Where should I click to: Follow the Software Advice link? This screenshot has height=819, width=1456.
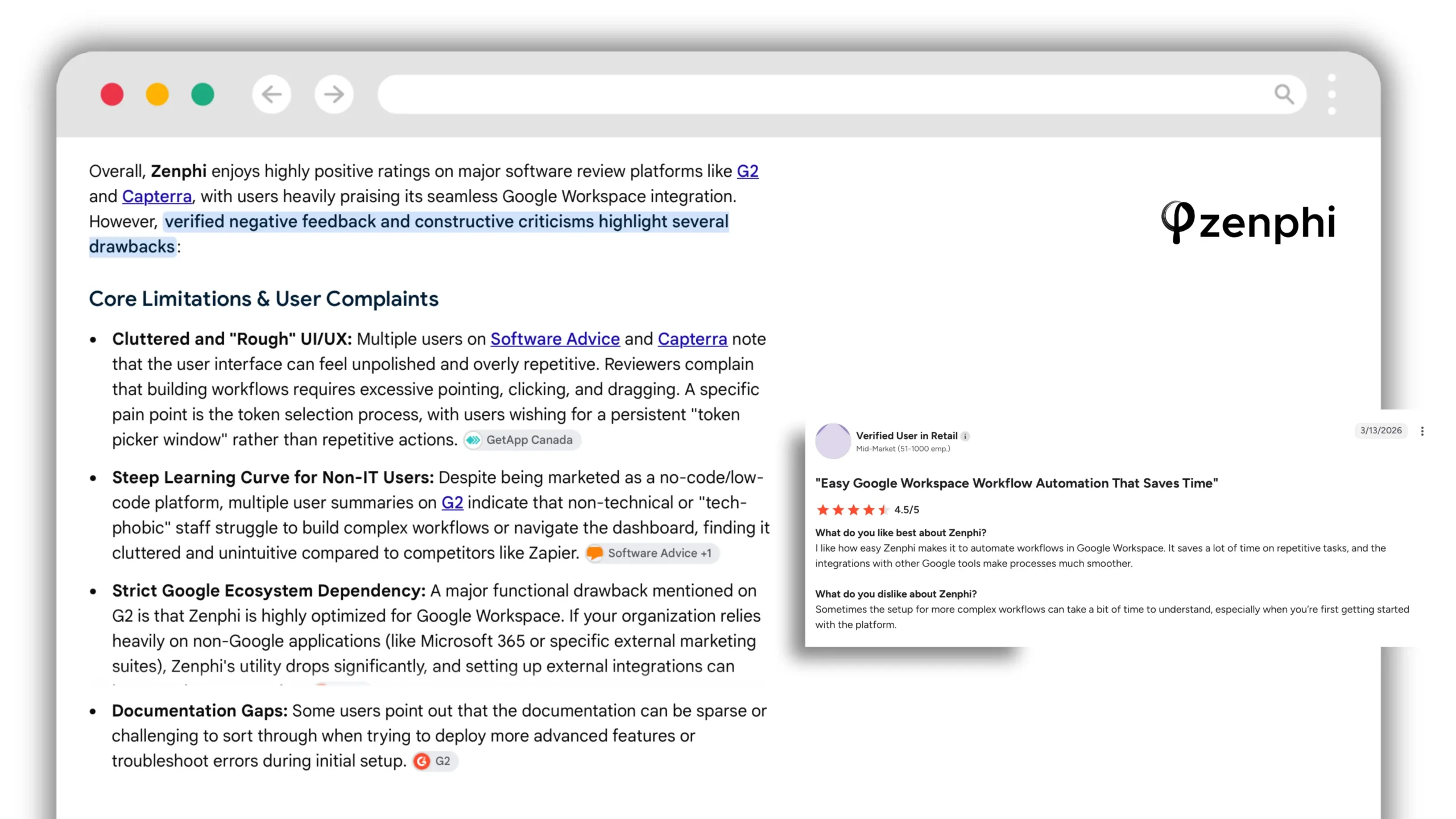(555, 339)
